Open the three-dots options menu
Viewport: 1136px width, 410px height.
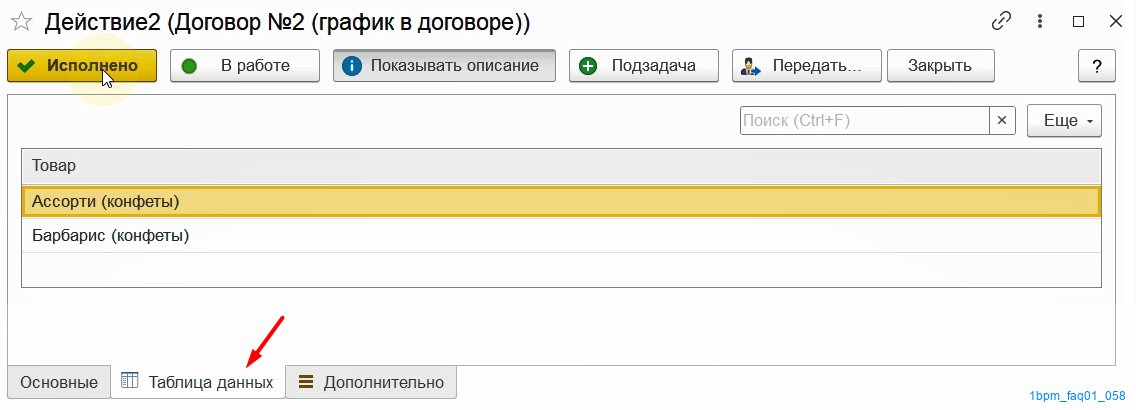1040,21
